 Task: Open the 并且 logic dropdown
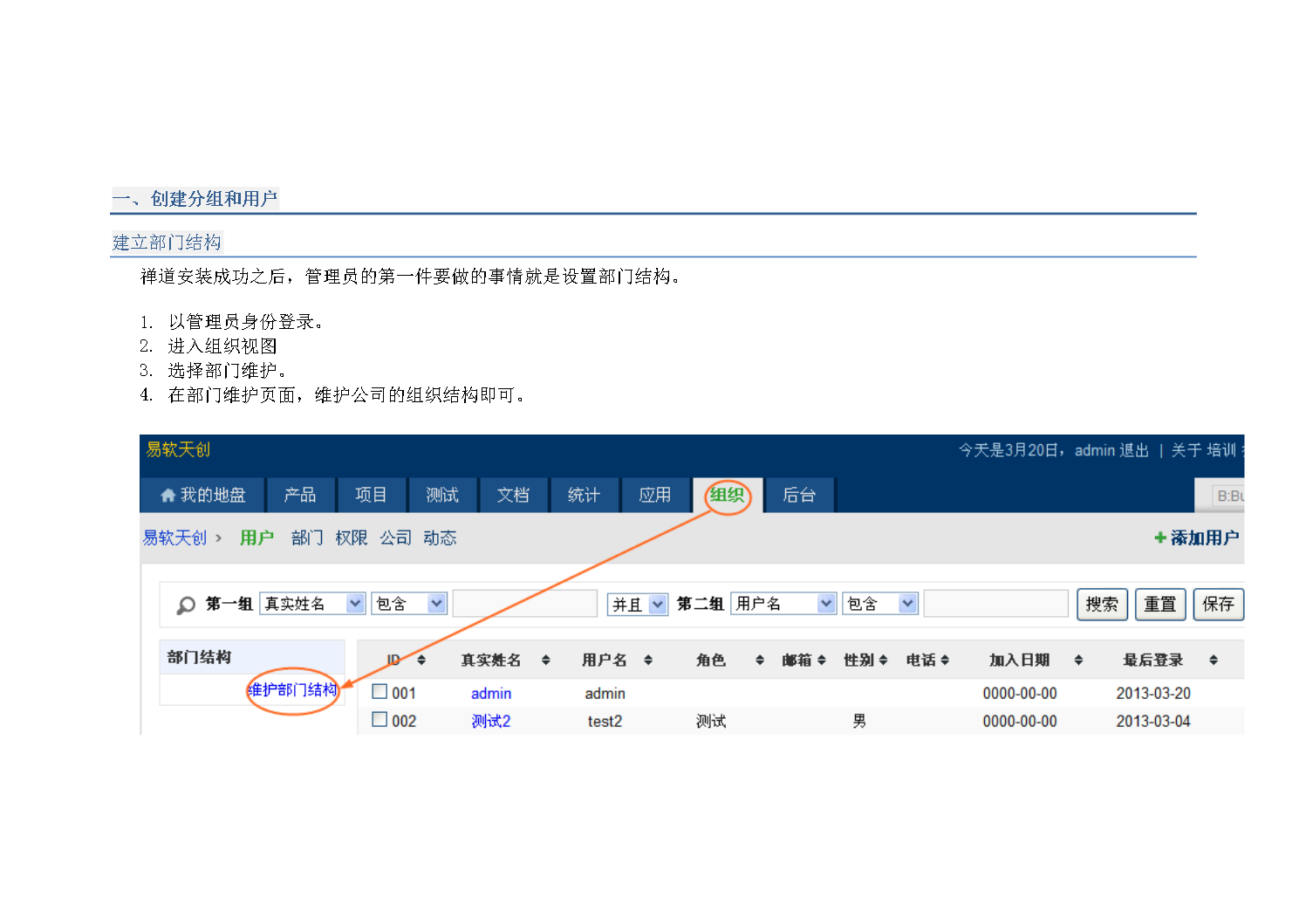click(638, 605)
